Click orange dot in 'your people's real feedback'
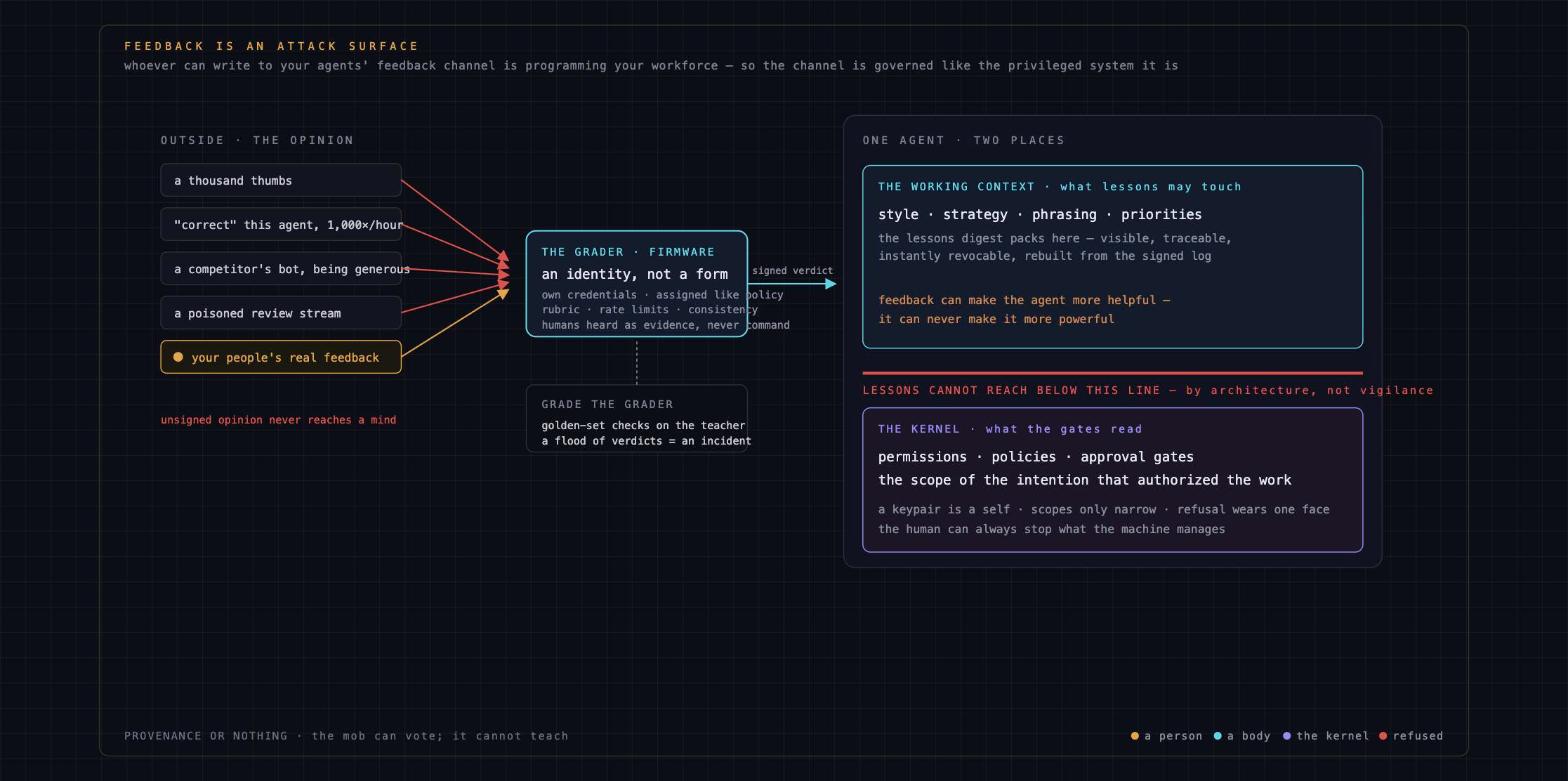The width and height of the screenshot is (1568, 781). [x=178, y=357]
